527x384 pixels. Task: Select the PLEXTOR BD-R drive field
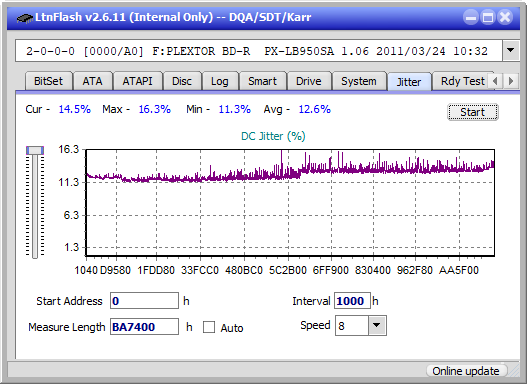pos(259,51)
